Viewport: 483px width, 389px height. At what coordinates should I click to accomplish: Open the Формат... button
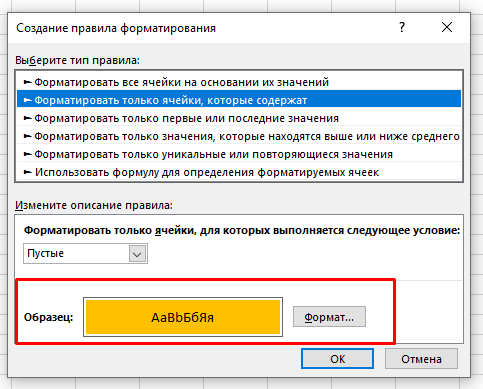coord(329,317)
